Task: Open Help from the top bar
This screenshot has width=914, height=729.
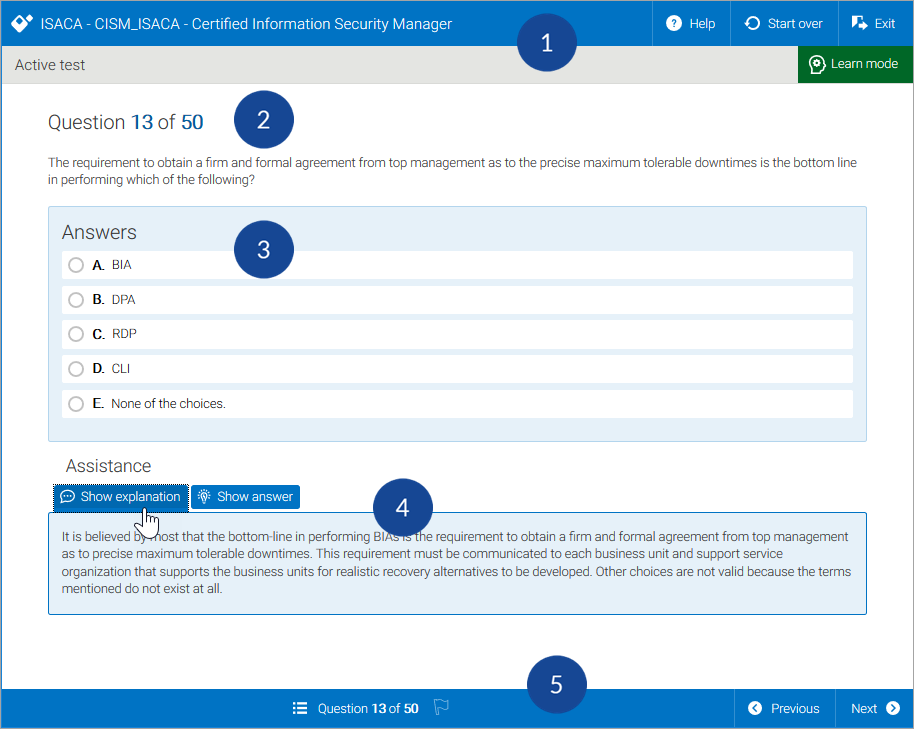Action: pos(691,23)
